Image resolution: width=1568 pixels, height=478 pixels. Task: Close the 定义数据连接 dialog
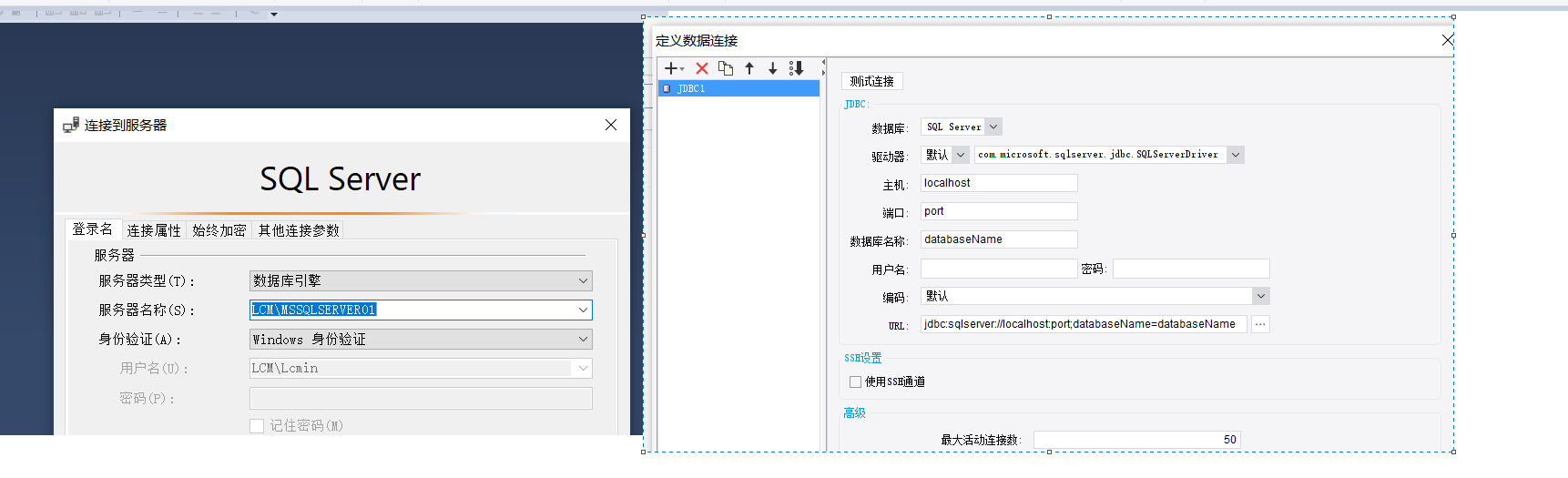1447,40
